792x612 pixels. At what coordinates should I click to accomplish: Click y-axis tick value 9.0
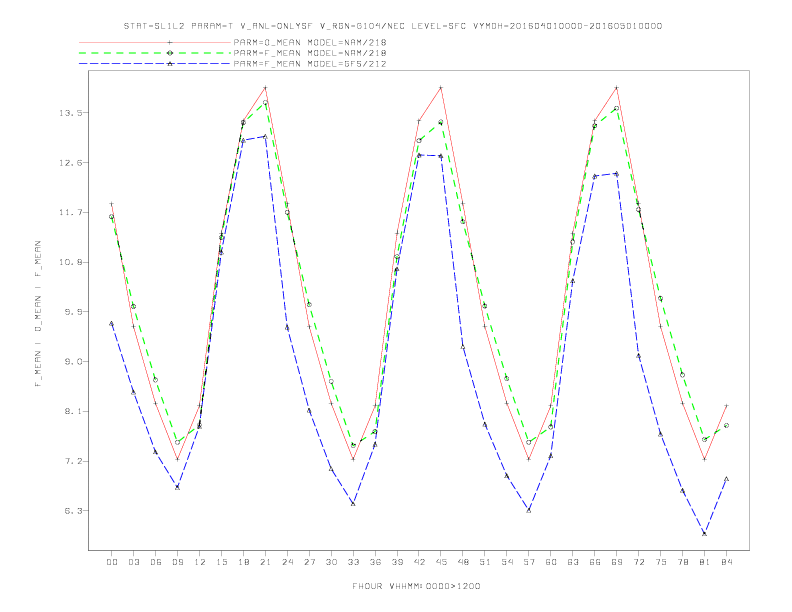73,362
